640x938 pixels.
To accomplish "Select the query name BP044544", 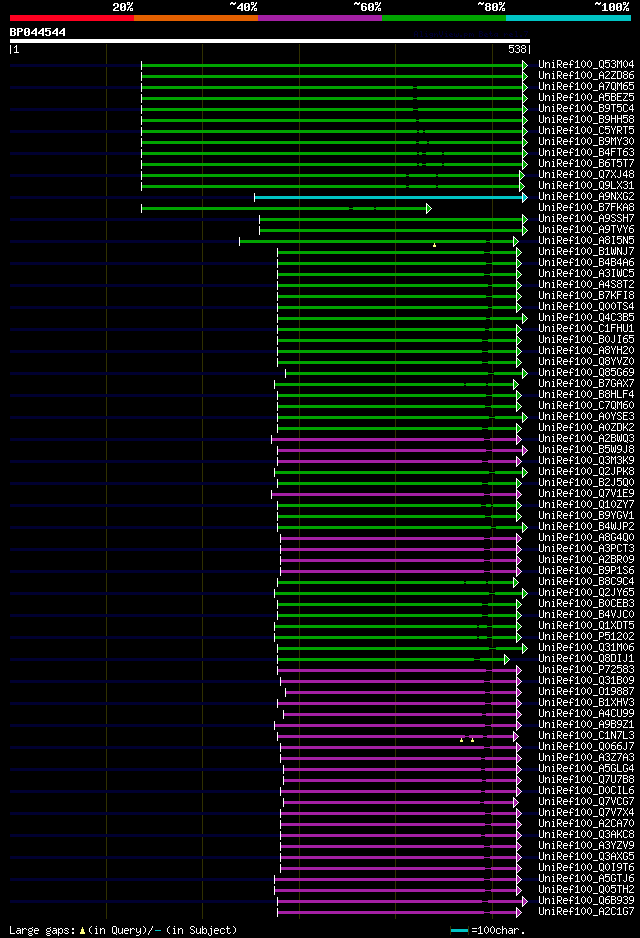I will point(38,32).
